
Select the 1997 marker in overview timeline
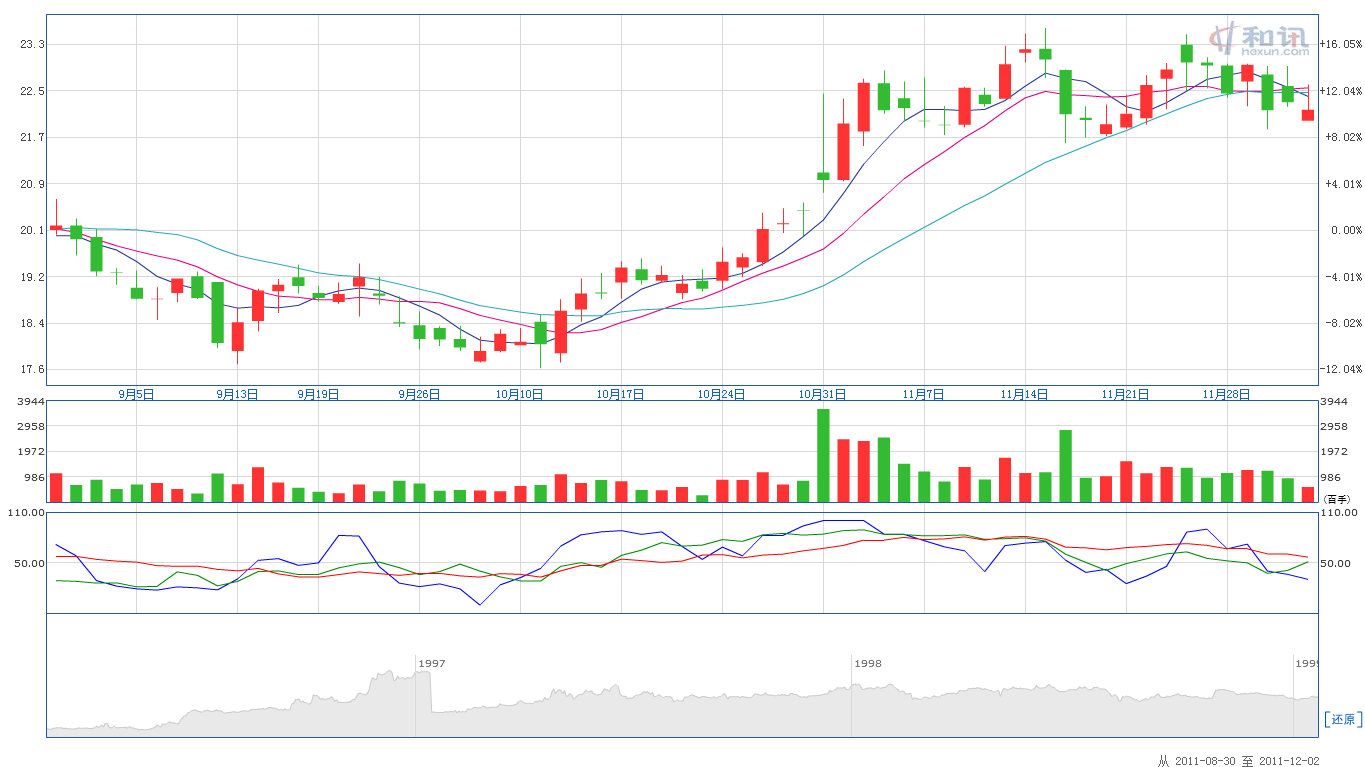pos(432,663)
